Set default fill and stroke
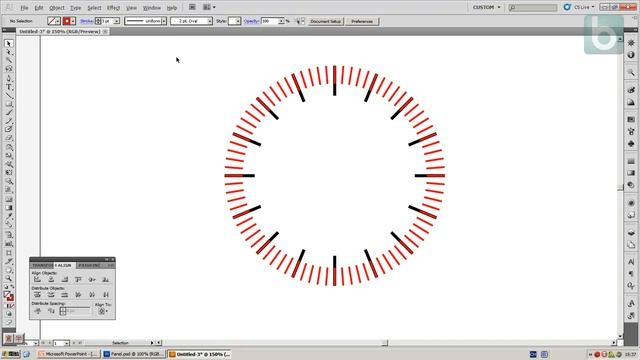Viewport: 640px width, 360px height. point(6,287)
